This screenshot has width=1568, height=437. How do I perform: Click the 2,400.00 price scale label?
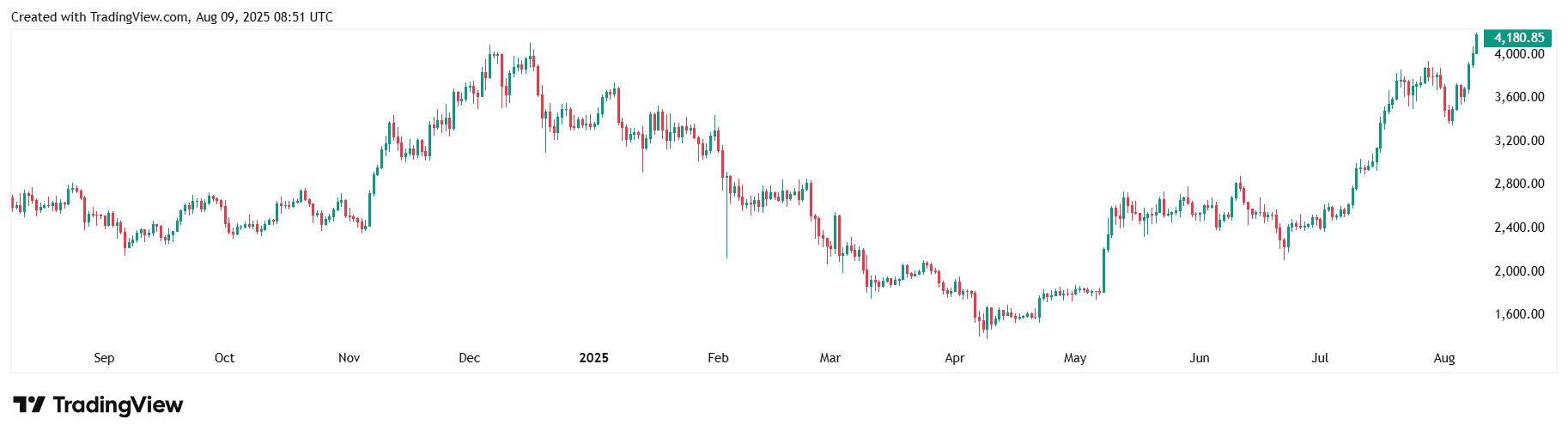(1519, 228)
